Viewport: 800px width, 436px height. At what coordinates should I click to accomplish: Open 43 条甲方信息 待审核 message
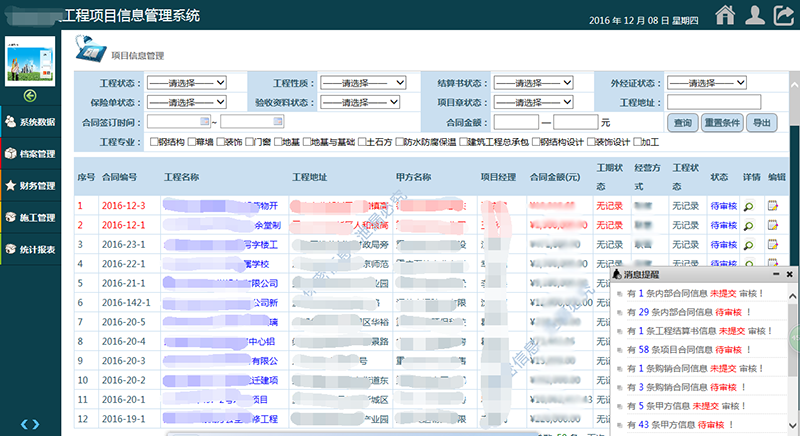pos(680,425)
